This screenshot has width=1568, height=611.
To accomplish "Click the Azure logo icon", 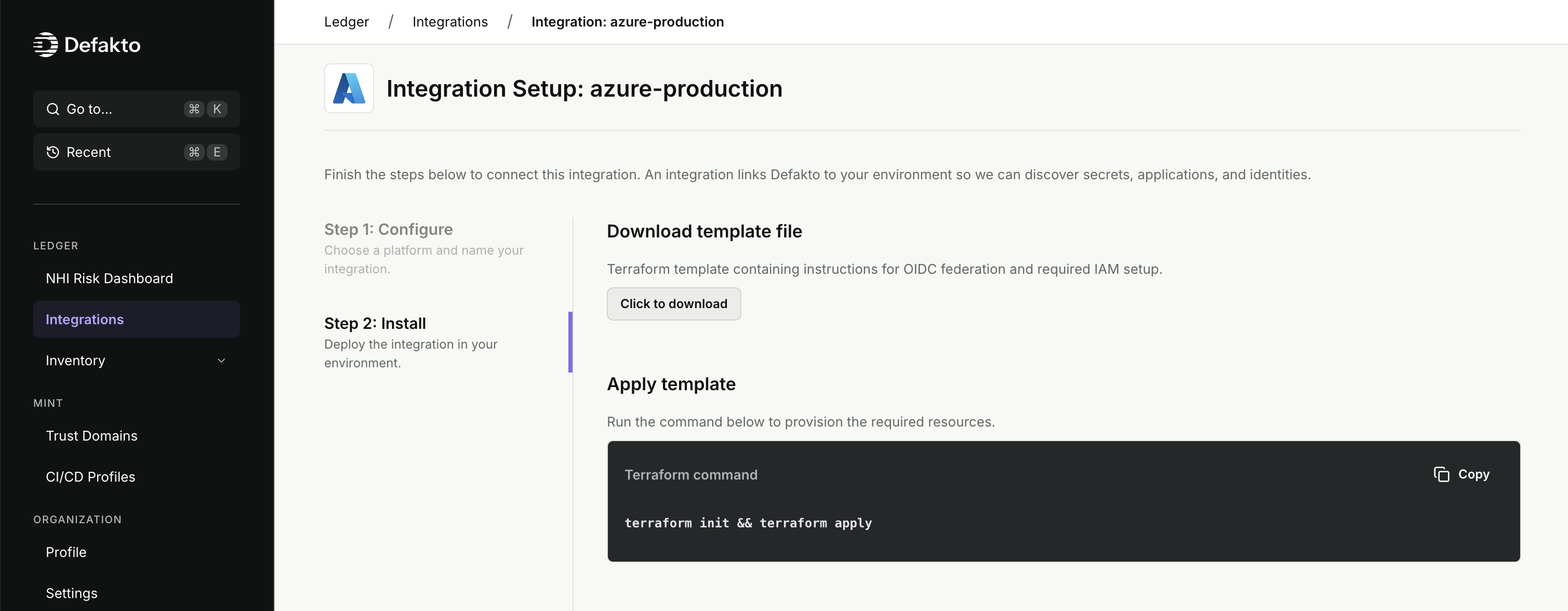I will click(349, 88).
